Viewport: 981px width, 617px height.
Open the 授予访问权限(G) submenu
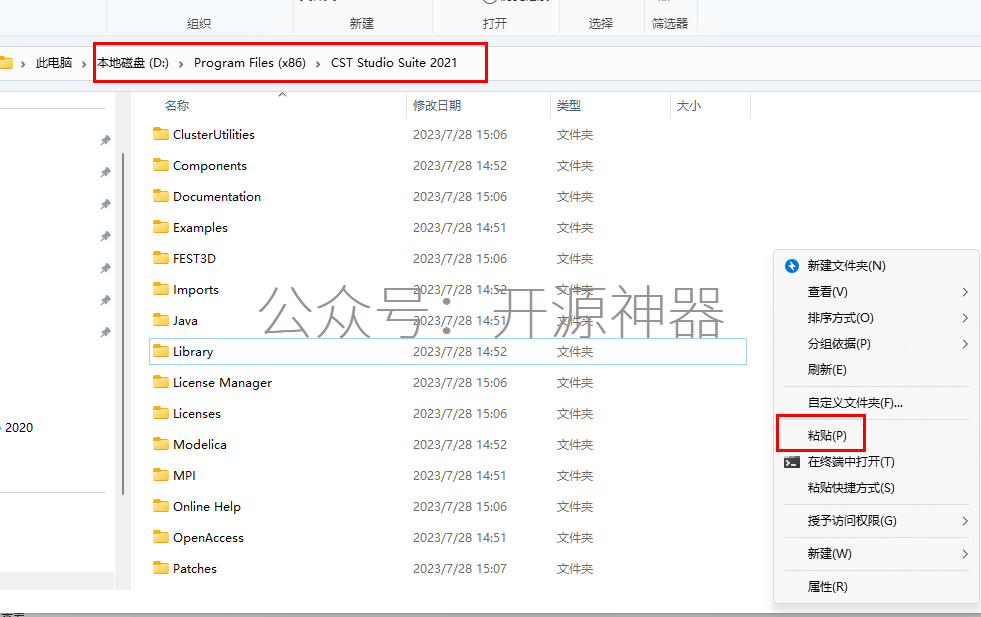[877, 521]
